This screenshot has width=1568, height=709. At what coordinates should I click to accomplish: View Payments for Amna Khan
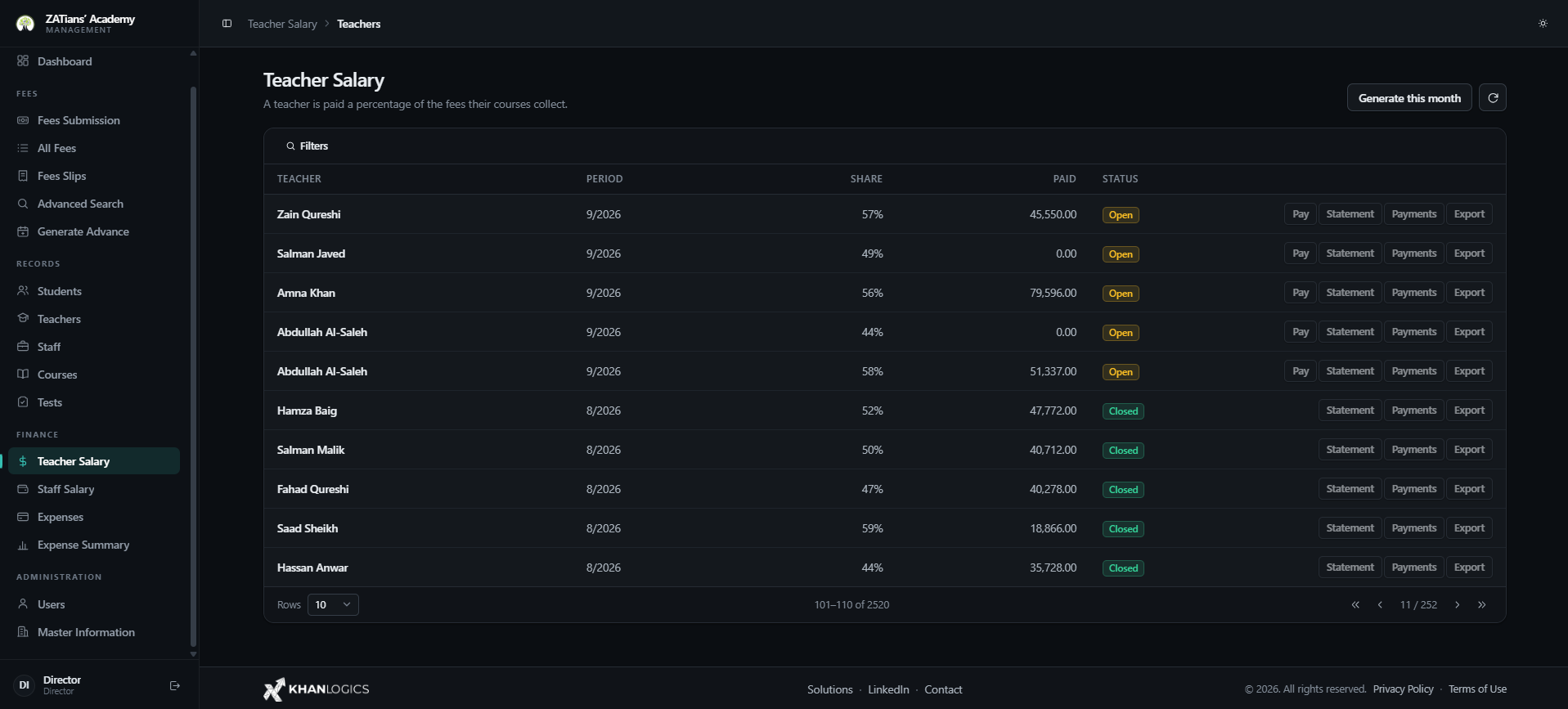pos(1413,293)
